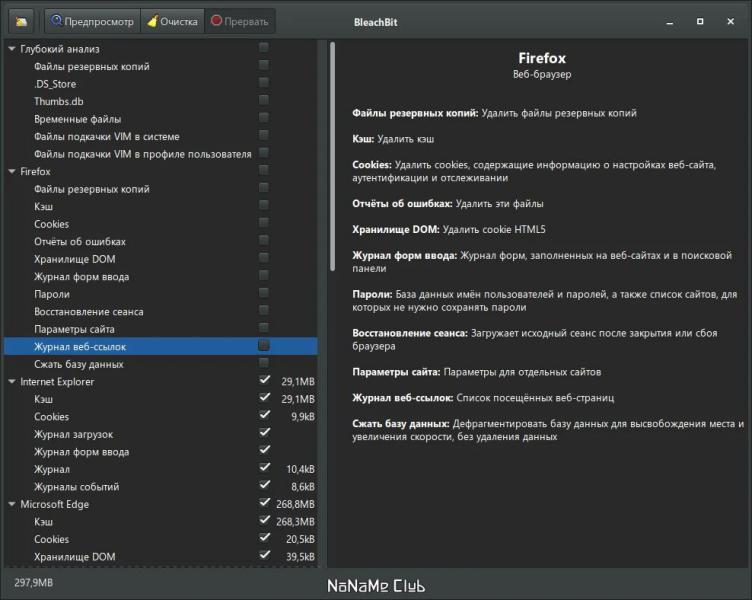Click the 297,9MB total in status bar
752x600 pixels.
pyautogui.click(x=34, y=583)
